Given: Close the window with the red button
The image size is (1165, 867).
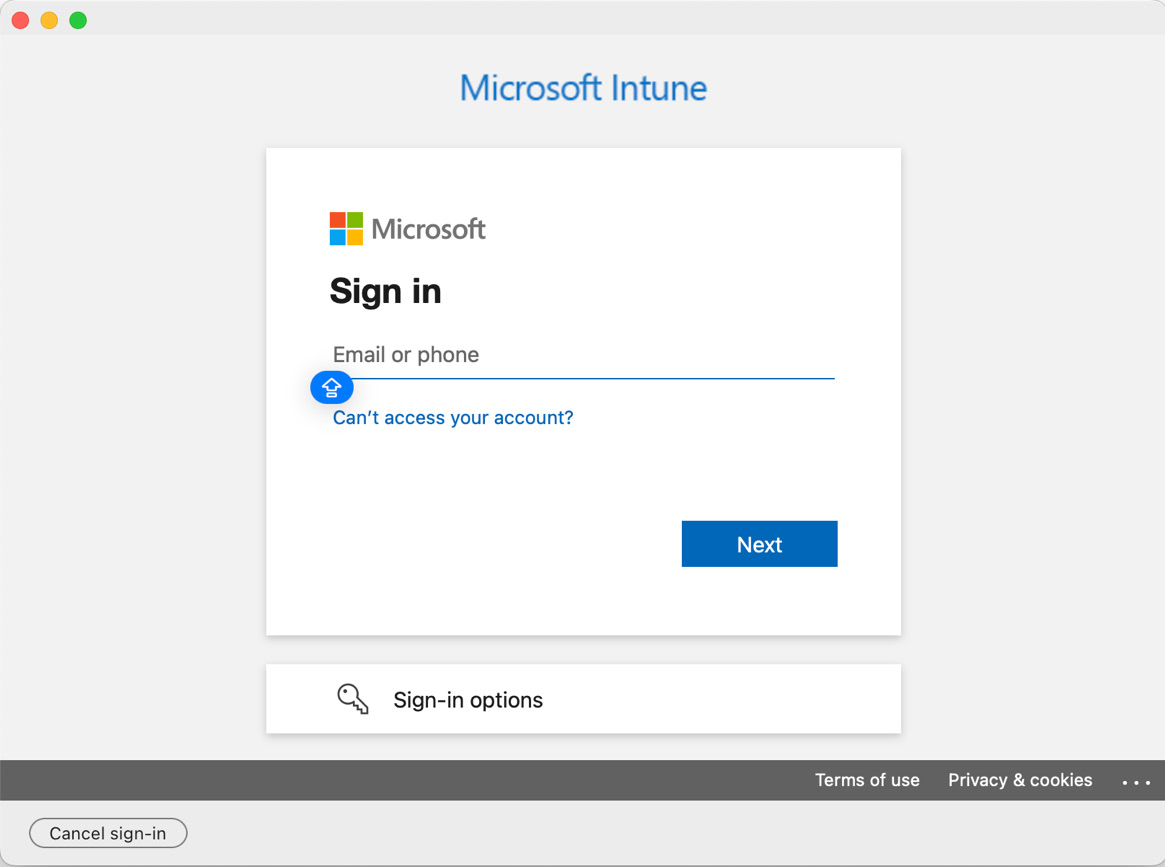Looking at the screenshot, I should coord(21,20).
